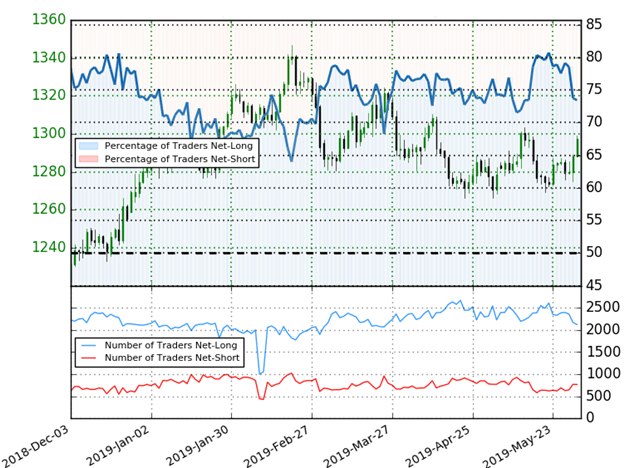This screenshot has width=624, height=468.
Task: Click the 500 traders axis label
Action: 598,396
